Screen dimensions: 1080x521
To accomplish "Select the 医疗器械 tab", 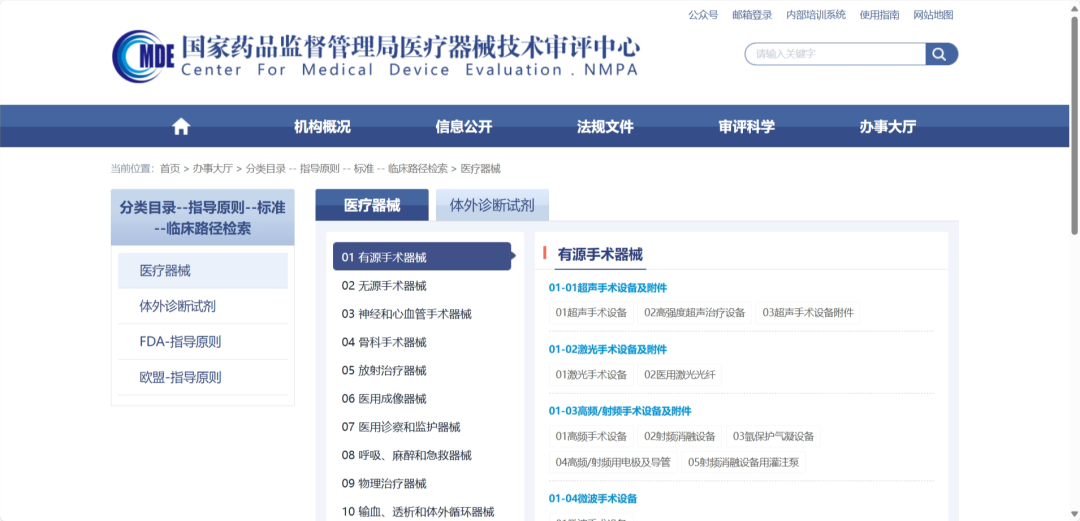I will tap(372, 205).
